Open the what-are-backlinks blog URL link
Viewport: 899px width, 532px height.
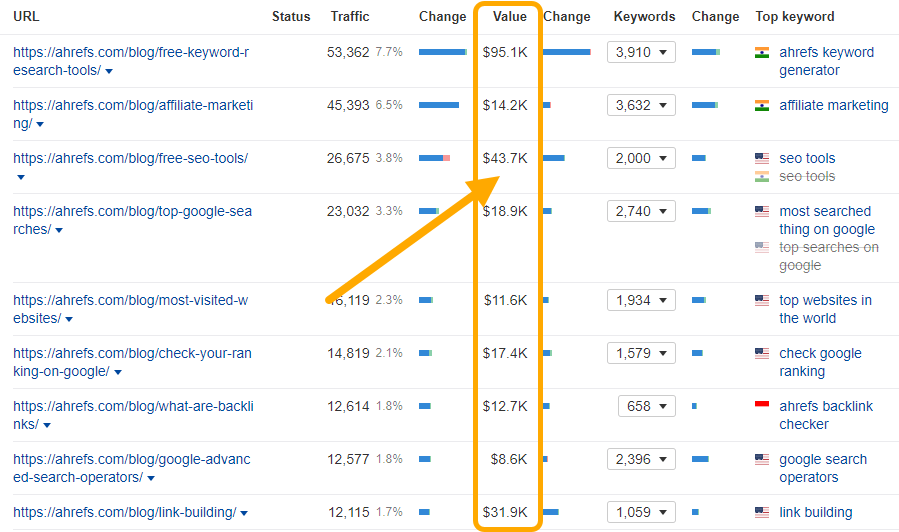pos(132,406)
